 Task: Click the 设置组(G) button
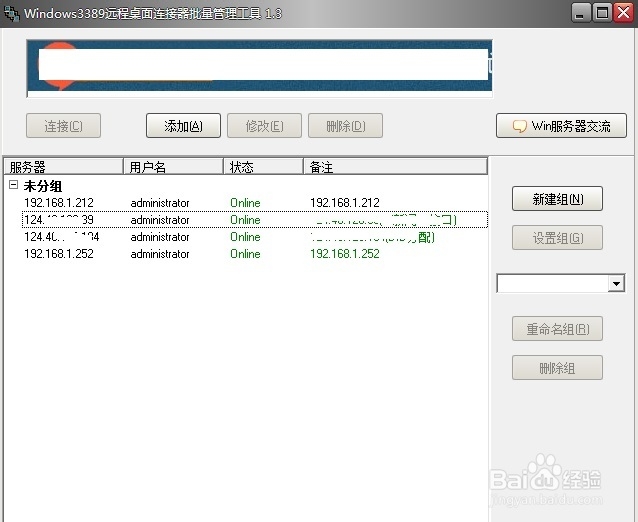point(557,238)
